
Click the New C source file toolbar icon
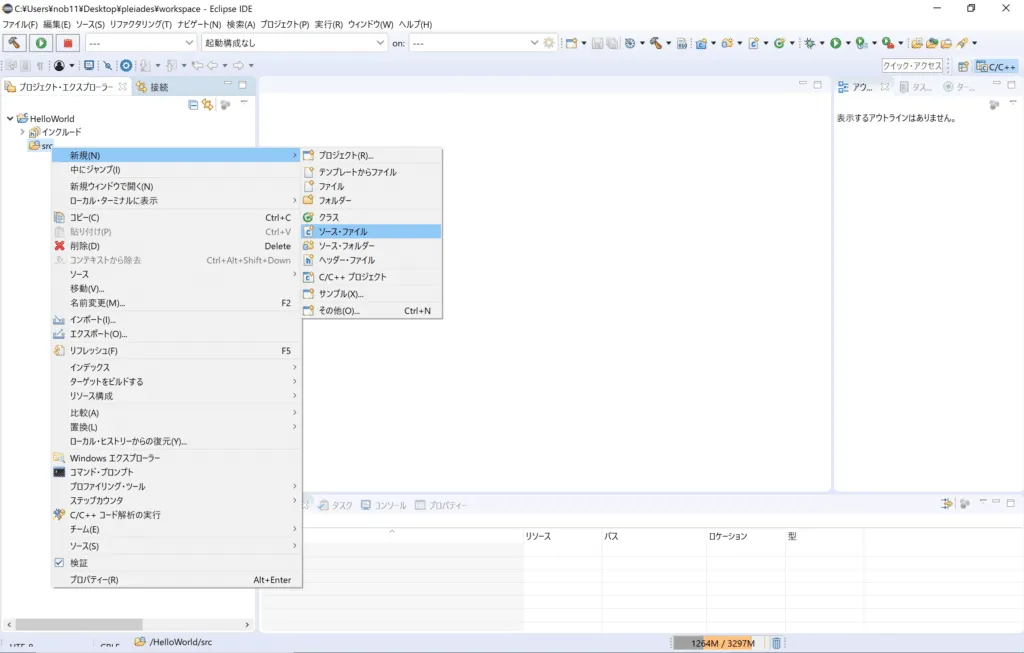754,43
